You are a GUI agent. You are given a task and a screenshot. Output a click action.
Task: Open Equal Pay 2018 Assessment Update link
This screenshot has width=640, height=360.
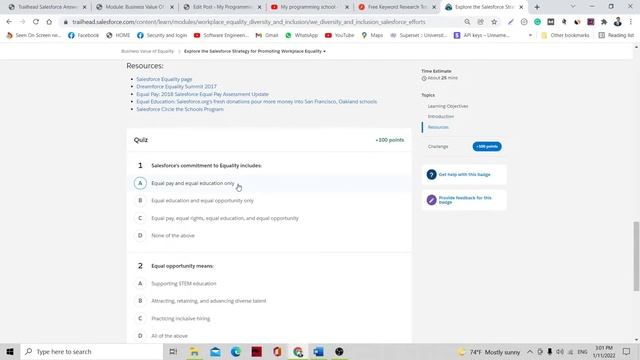[x=202, y=94]
